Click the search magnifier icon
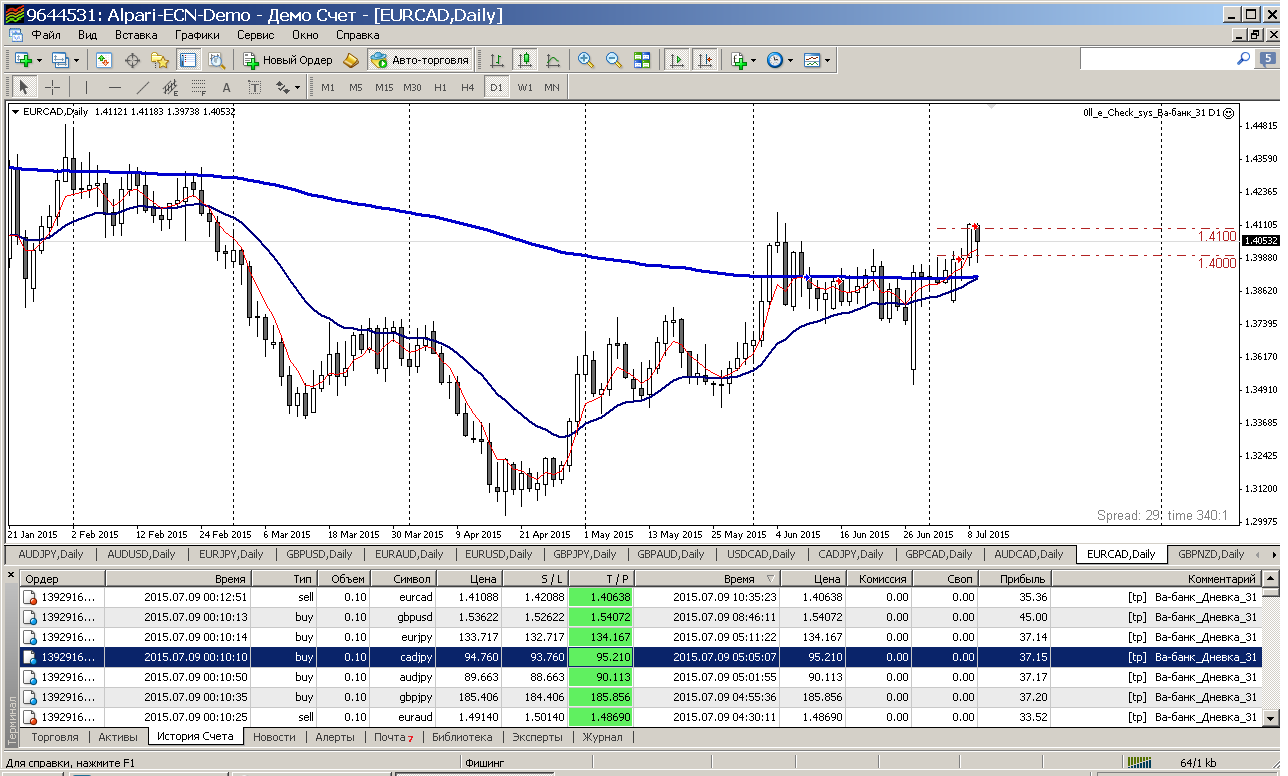 tap(1243, 59)
